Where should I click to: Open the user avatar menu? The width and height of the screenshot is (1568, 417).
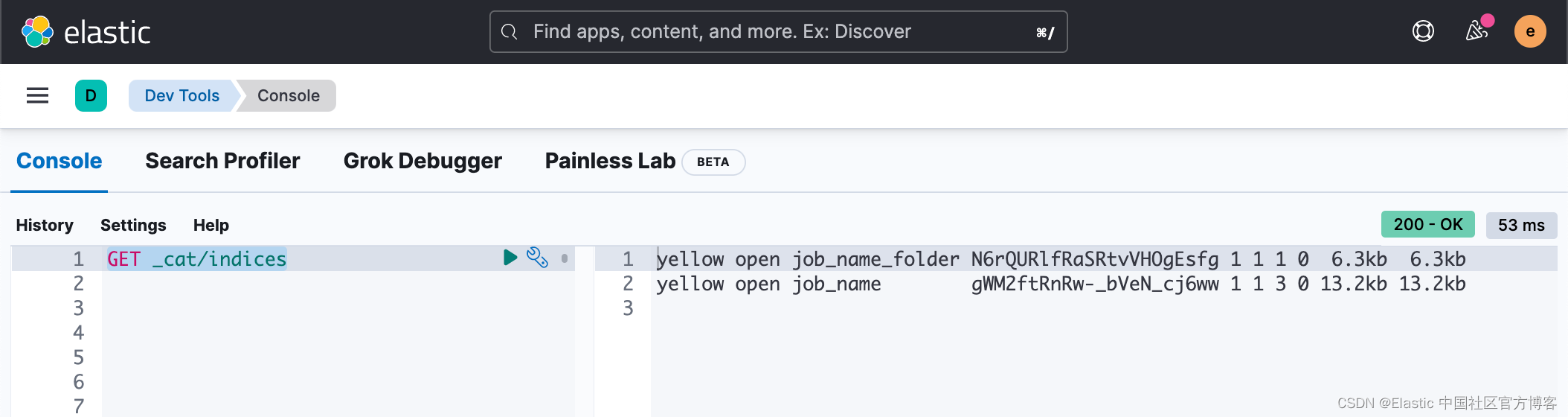[x=1530, y=31]
